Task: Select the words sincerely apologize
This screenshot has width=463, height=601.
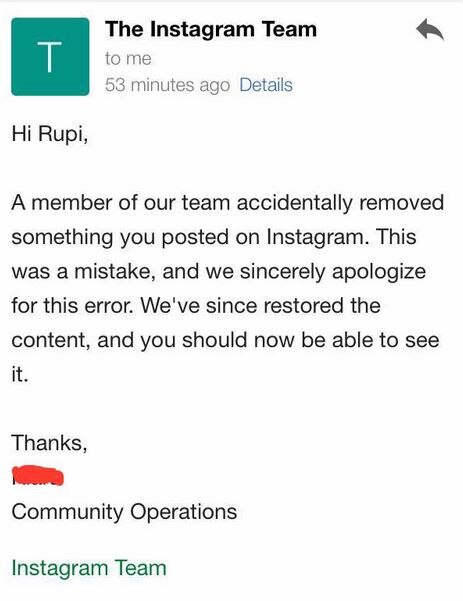Action: [333, 272]
